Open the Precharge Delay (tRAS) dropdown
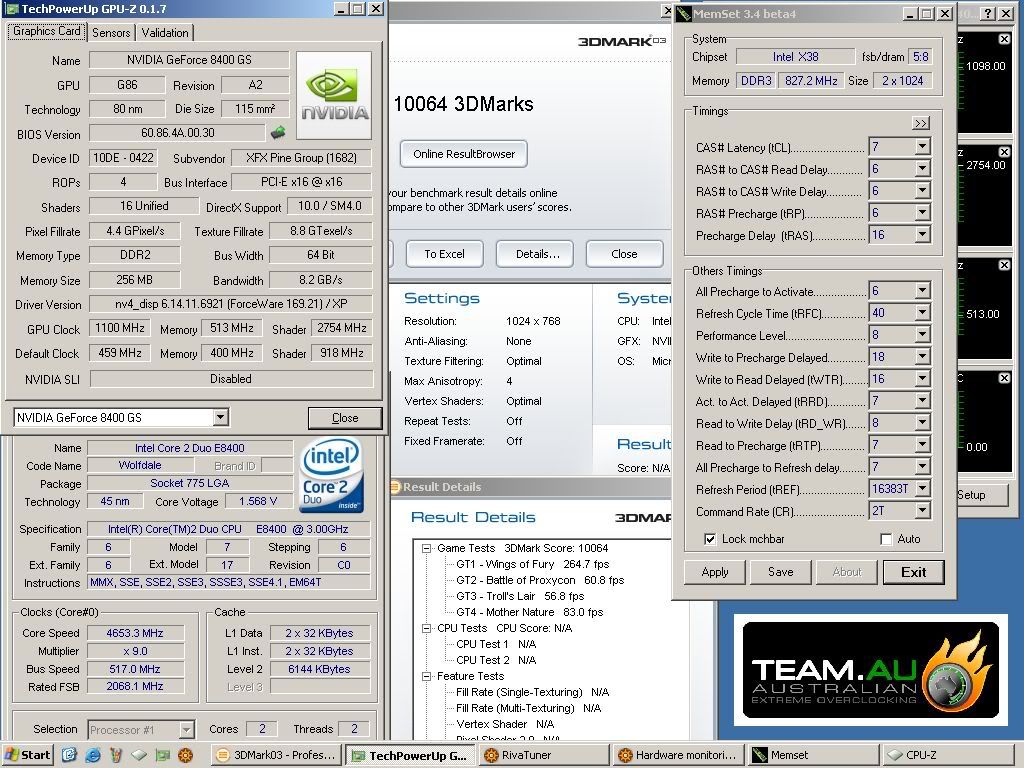1024x768 pixels. (x=922, y=234)
